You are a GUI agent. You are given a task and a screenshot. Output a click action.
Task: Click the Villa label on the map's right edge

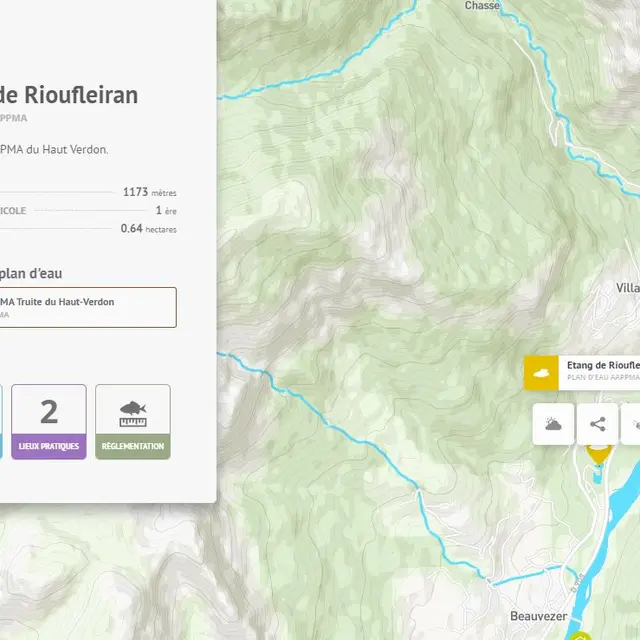tap(627, 287)
